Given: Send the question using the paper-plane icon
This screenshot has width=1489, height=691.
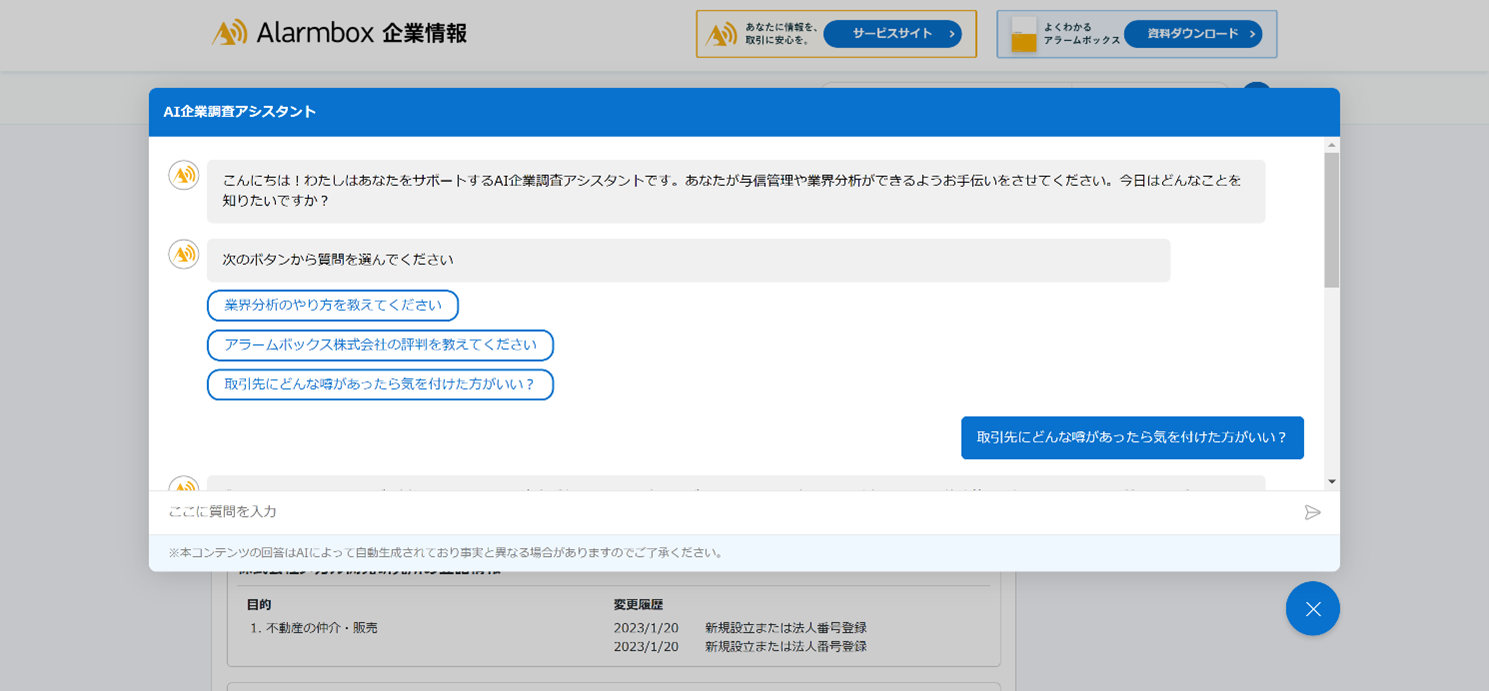Looking at the screenshot, I should (x=1313, y=512).
